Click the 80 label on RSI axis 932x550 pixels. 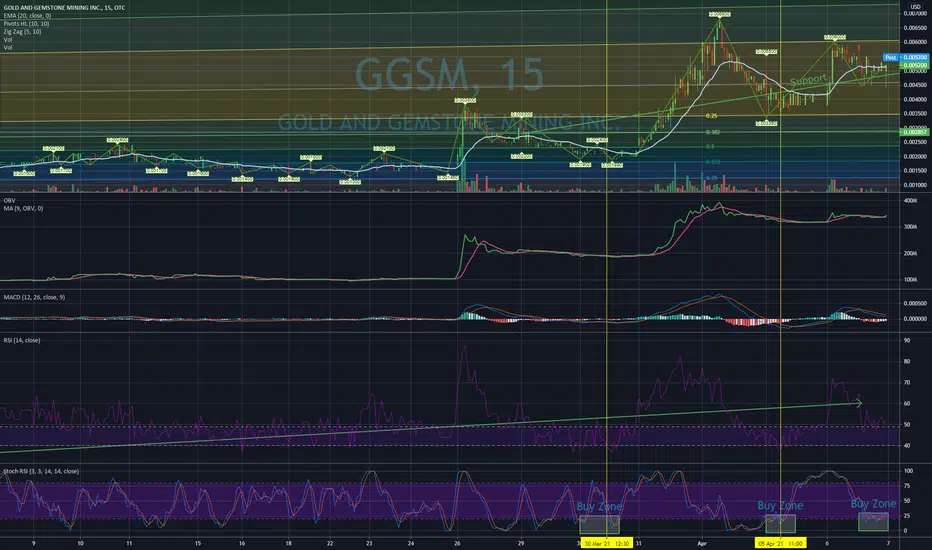click(x=907, y=362)
